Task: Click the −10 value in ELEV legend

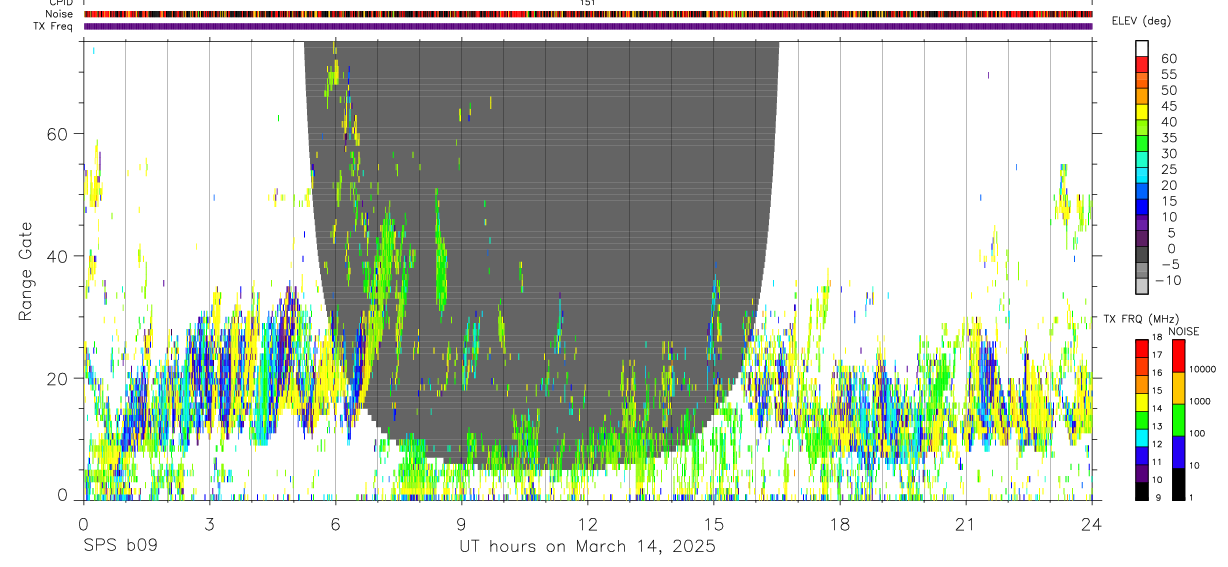Action: click(1168, 280)
